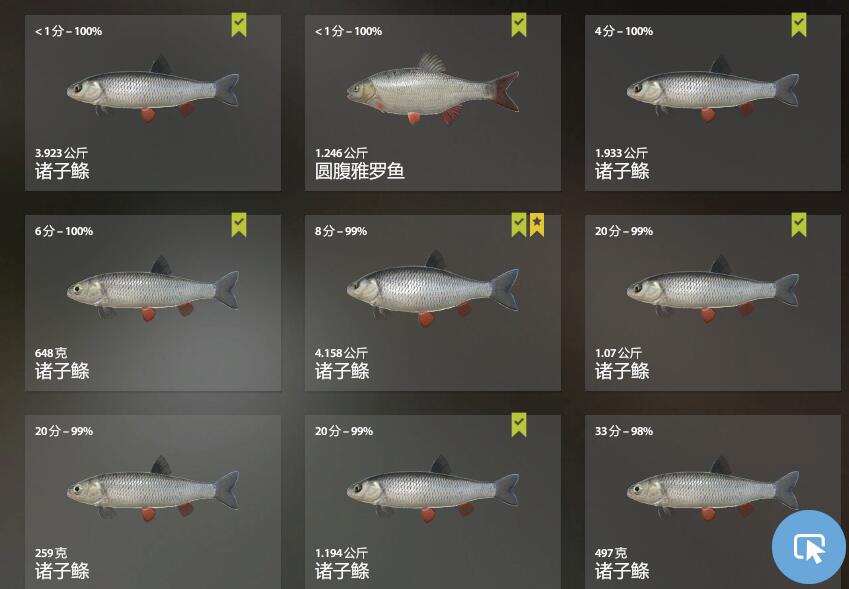Click the green checkmark on the 4.158 公斤 card
The height and width of the screenshot is (589, 849).
click(x=519, y=225)
